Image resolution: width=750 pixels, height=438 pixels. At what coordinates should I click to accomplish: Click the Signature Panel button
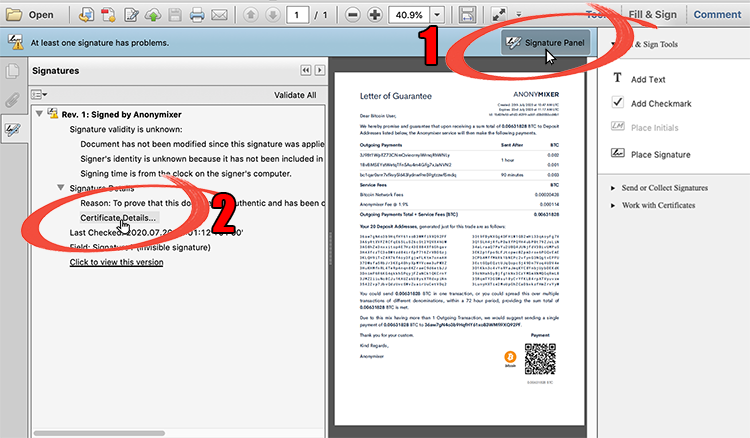(546, 42)
